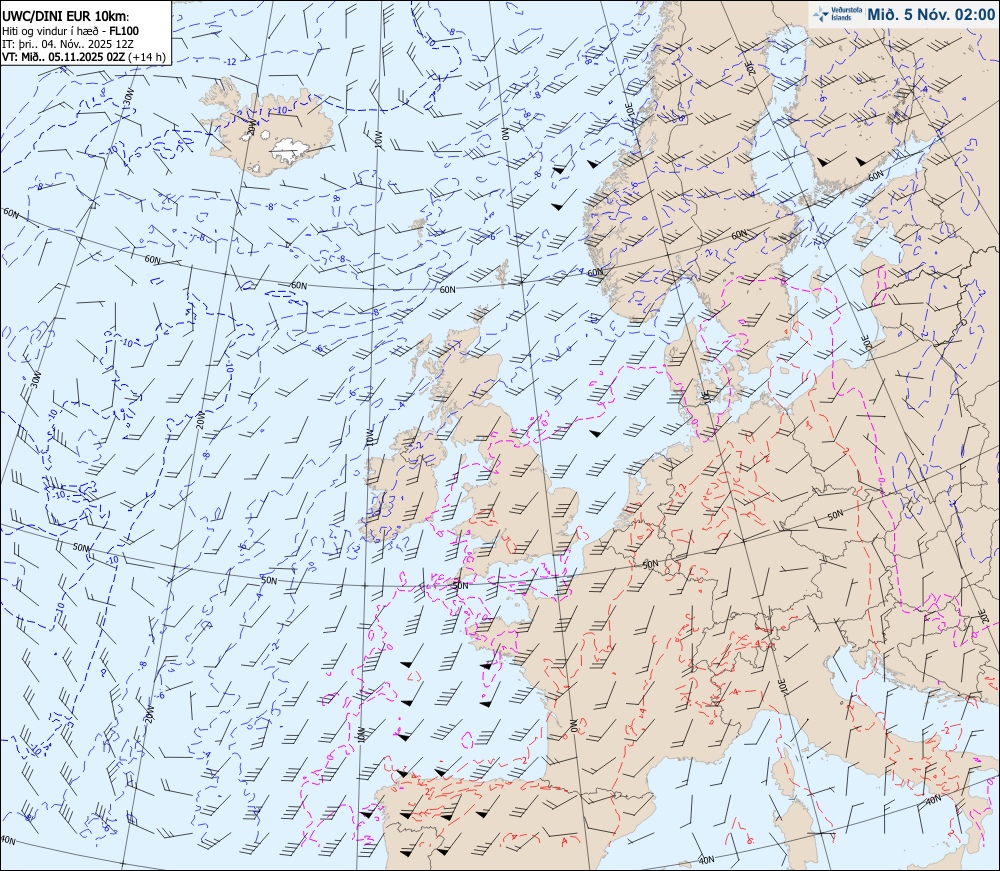Click the 'IT: þri.. 04. Nóv.. 2025 12Z' line
Image resolution: width=1000 pixels, height=871 pixels.
pos(68,44)
